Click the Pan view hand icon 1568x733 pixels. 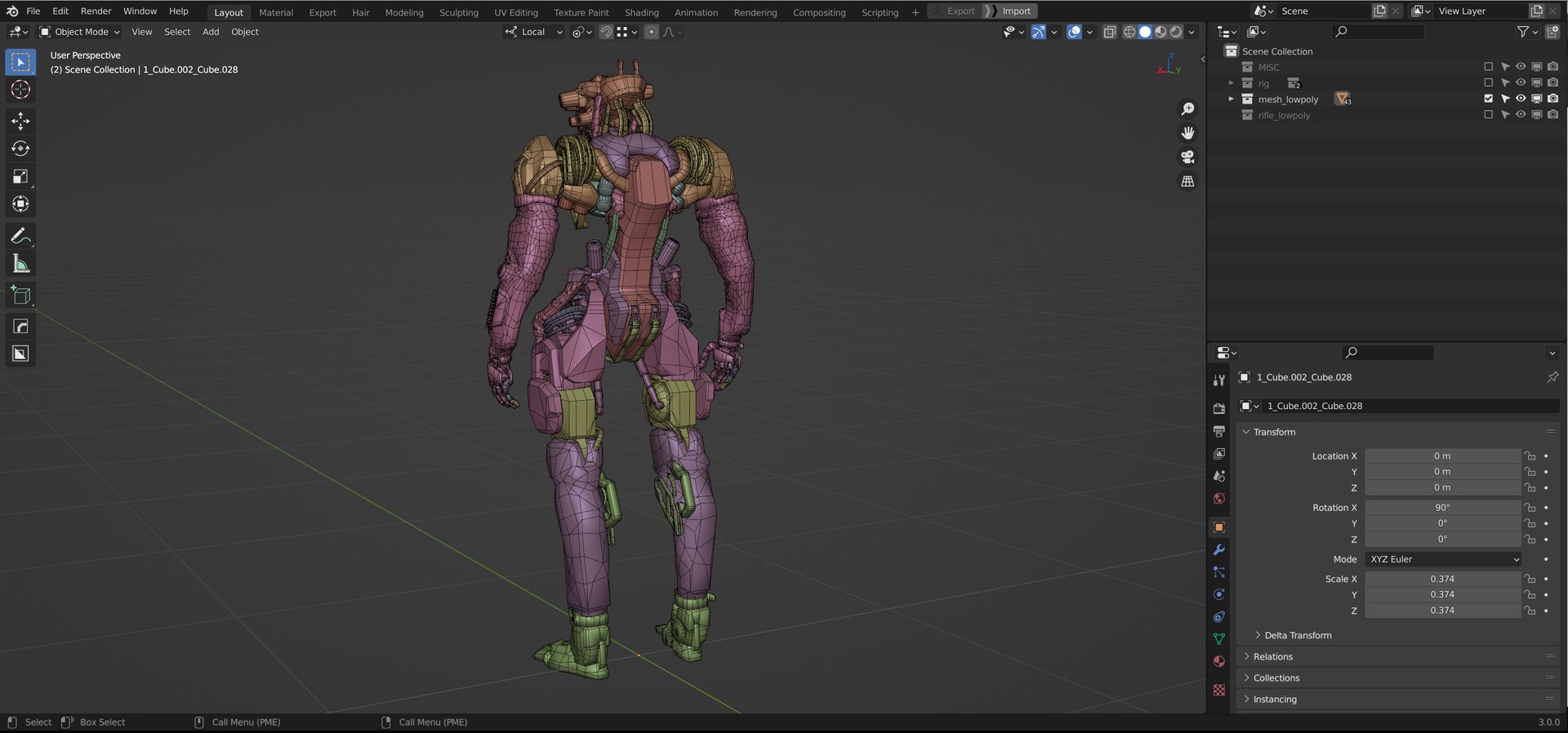1187,132
